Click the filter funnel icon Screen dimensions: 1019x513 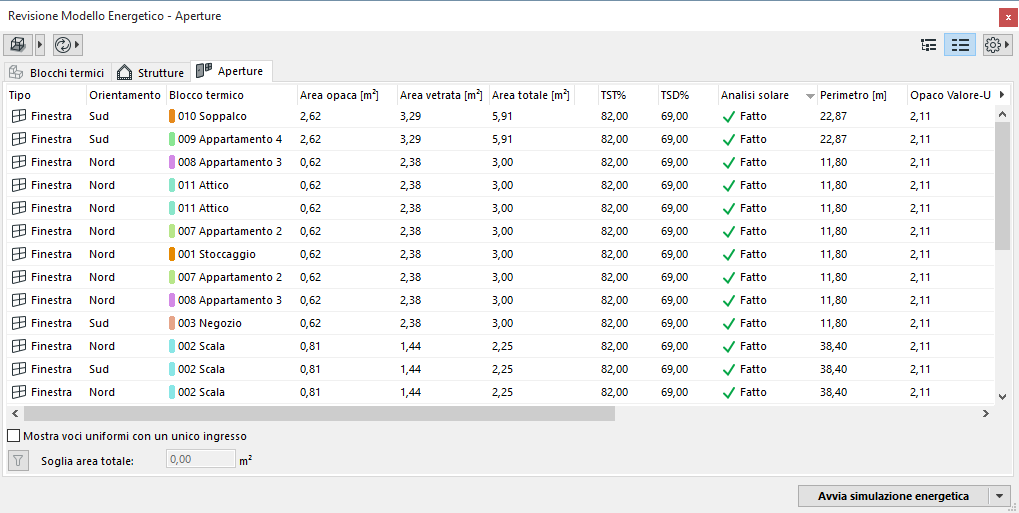coord(18,460)
